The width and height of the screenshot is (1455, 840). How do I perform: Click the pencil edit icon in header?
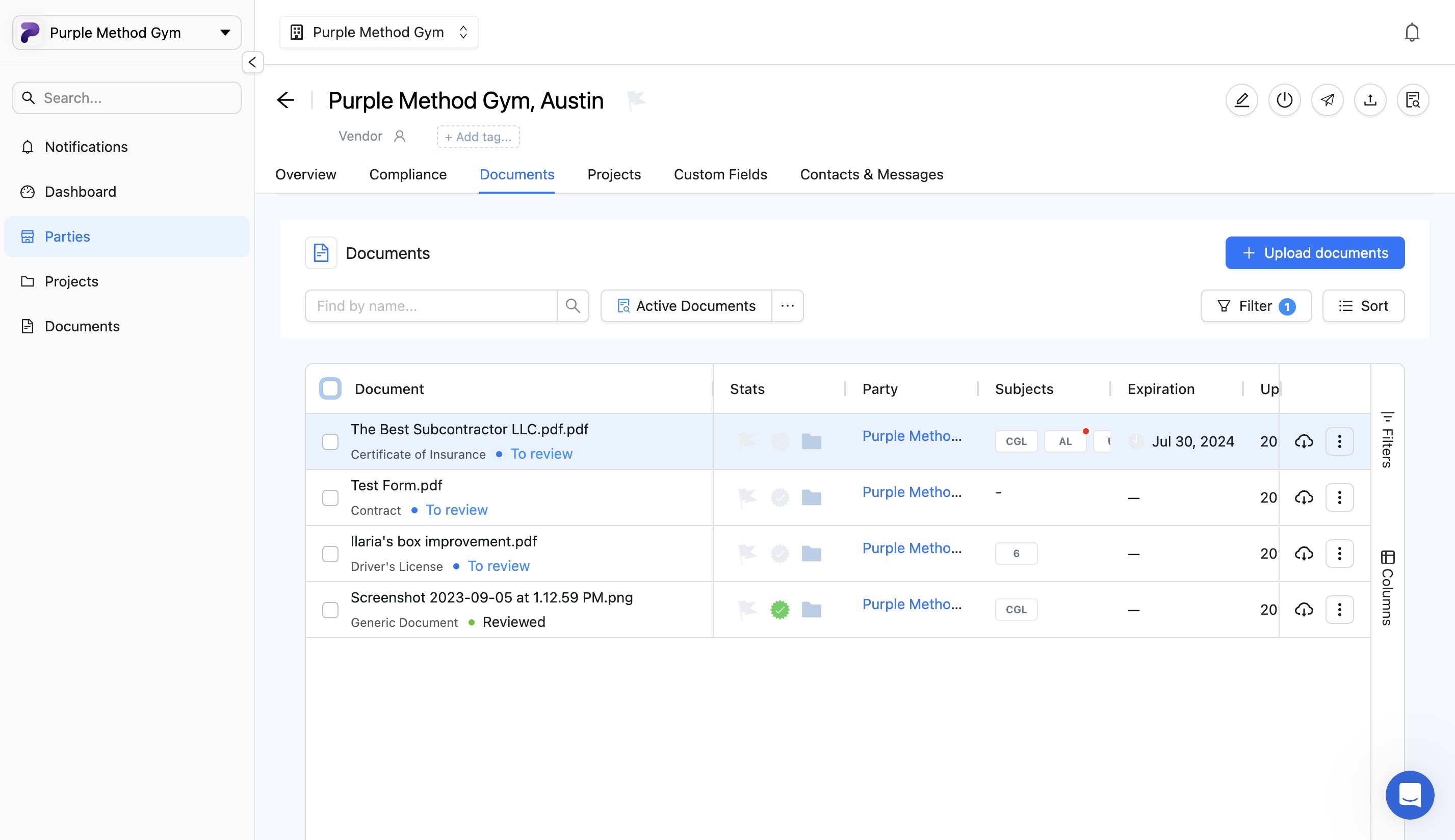[1241, 100]
